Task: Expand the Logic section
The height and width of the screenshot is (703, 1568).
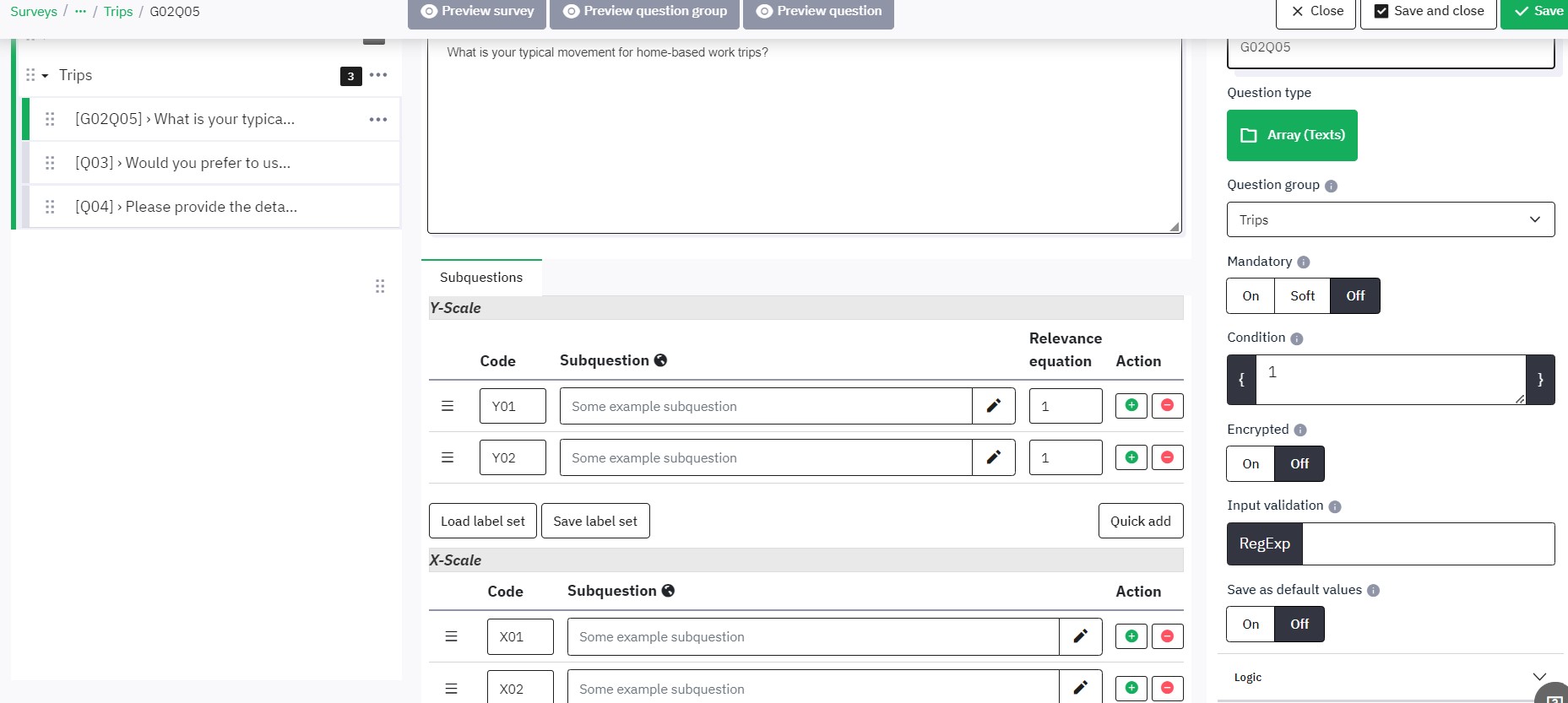Action: click(x=1538, y=677)
